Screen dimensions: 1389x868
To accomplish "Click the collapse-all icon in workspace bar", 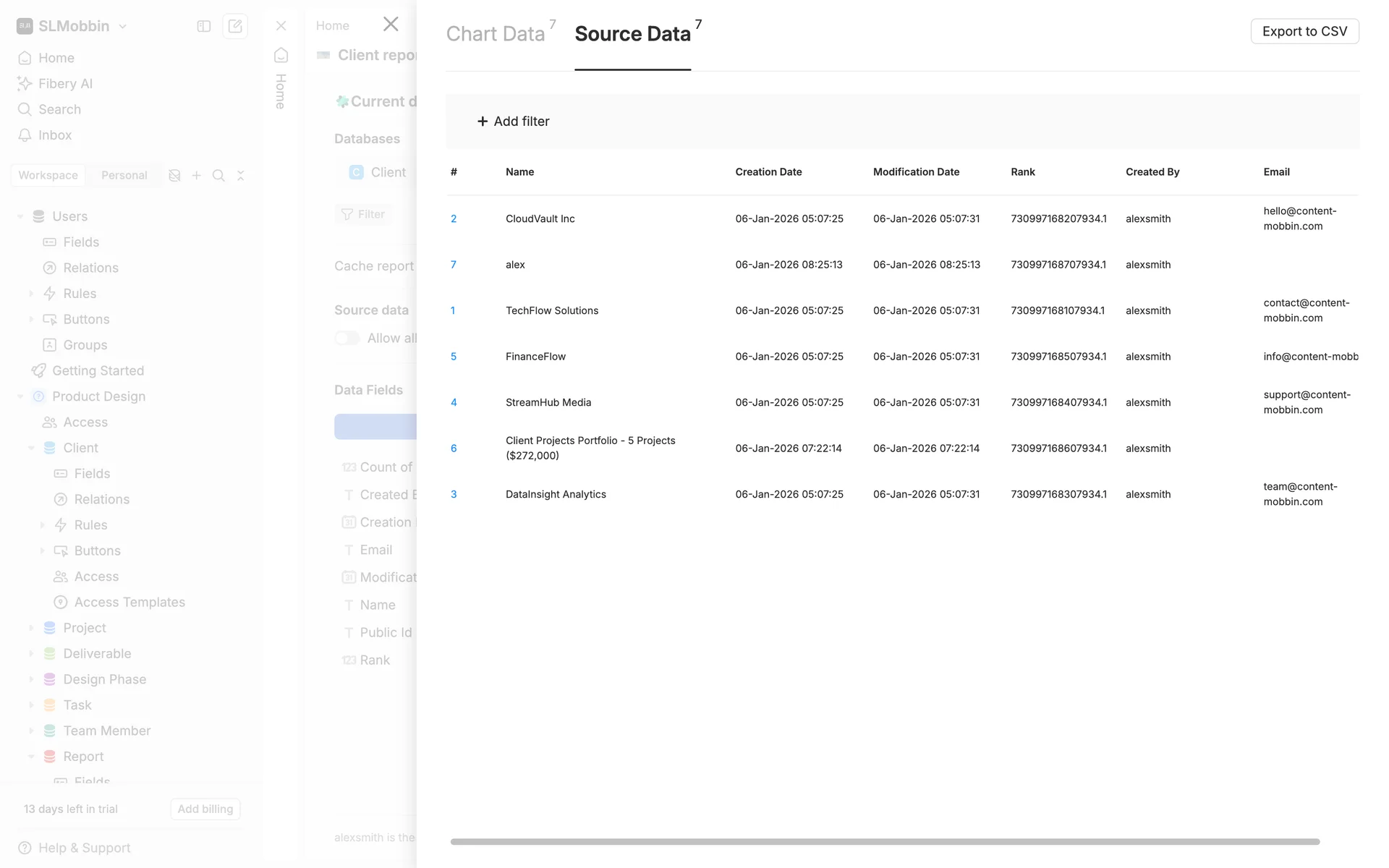I will (241, 176).
